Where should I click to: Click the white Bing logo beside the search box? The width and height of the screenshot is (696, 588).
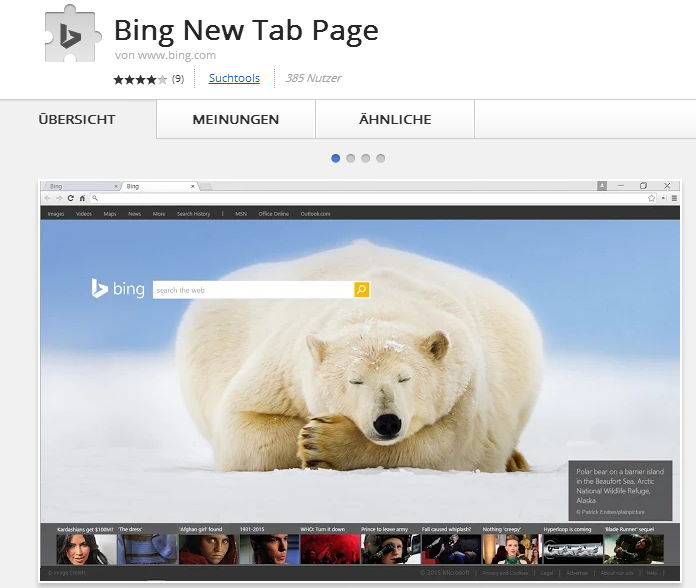(x=118, y=289)
